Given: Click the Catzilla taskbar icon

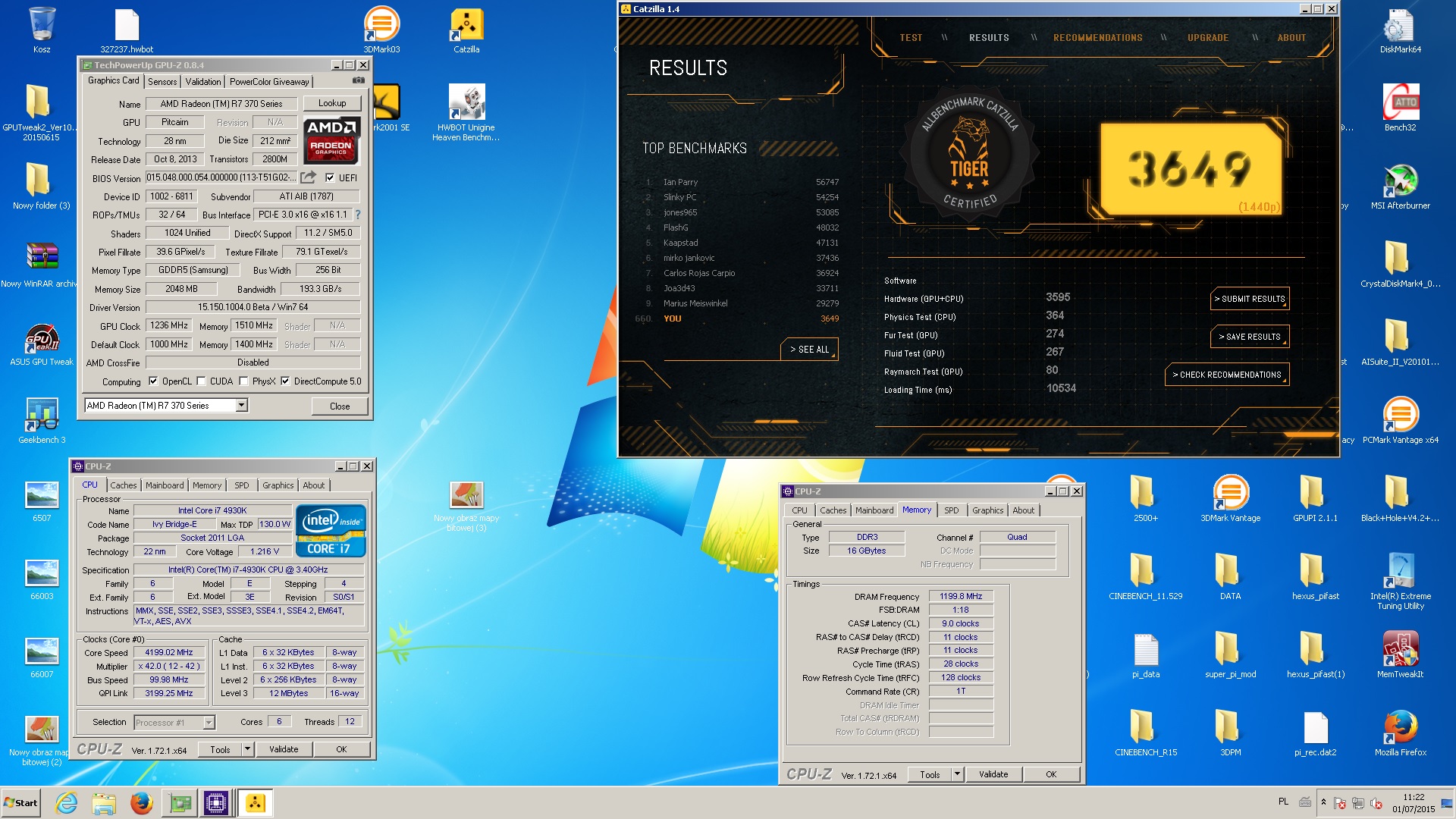Looking at the screenshot, I should (255, 802).
